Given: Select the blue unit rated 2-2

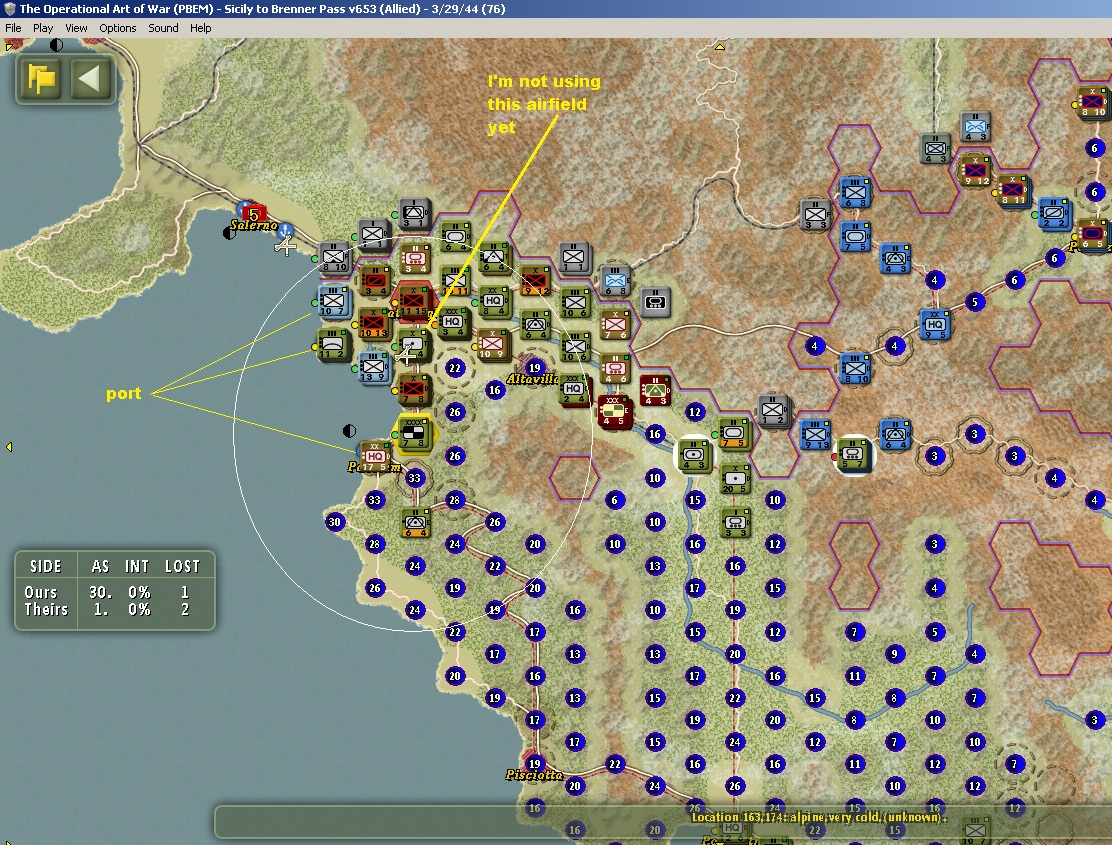Looking at the screenshot, I should (1055, 213).
